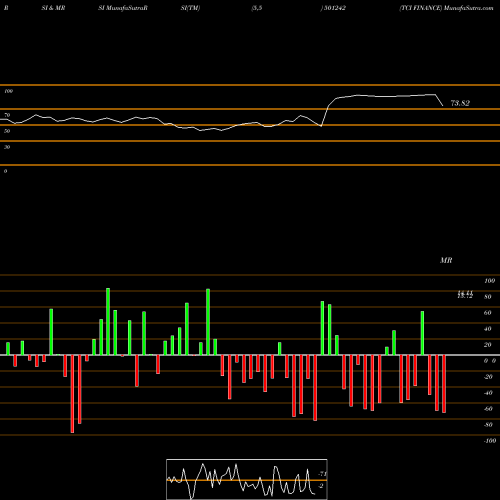
Task: Click the RSI axis label 0
Action: click(5, 171)
